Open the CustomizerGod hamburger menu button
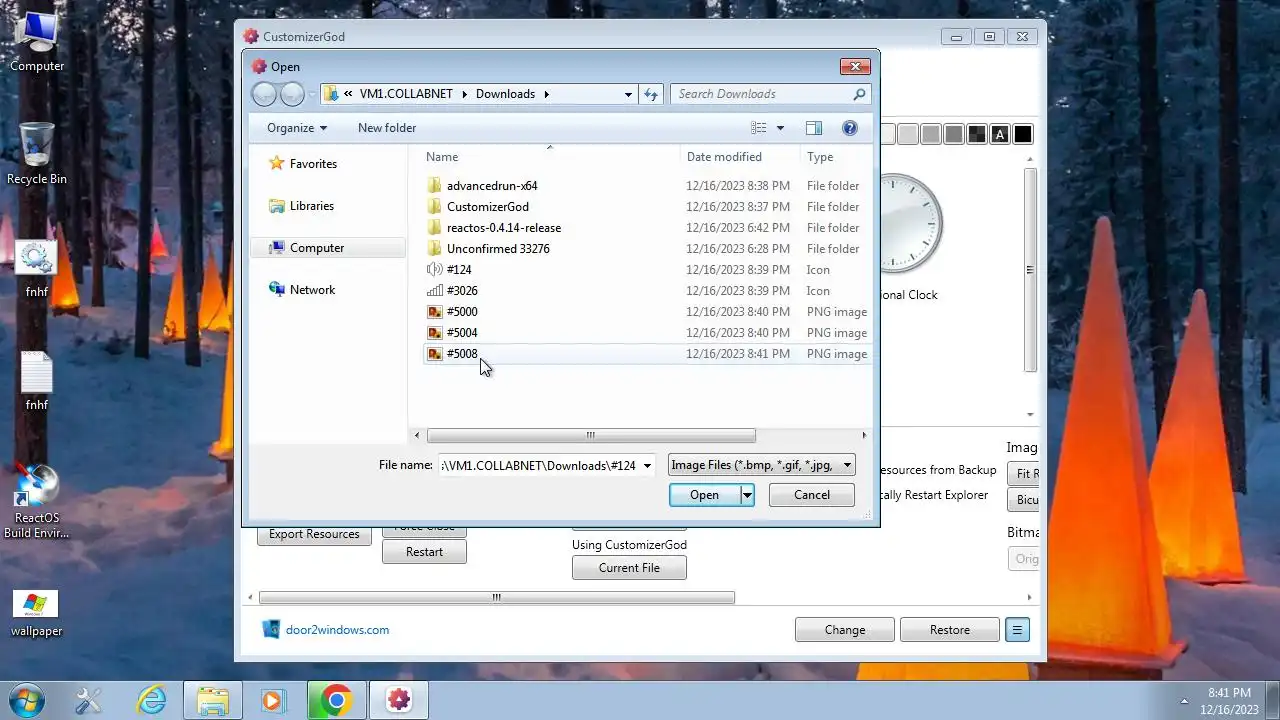Screen dimensions: 1280x720 coord(1017,630)
